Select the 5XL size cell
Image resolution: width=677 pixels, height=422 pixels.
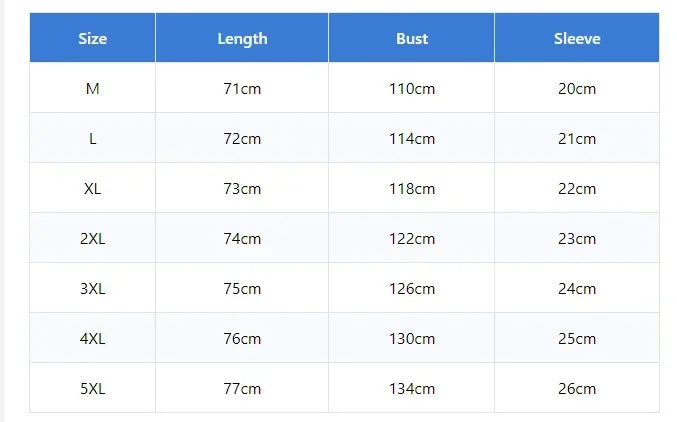[92, 388]
